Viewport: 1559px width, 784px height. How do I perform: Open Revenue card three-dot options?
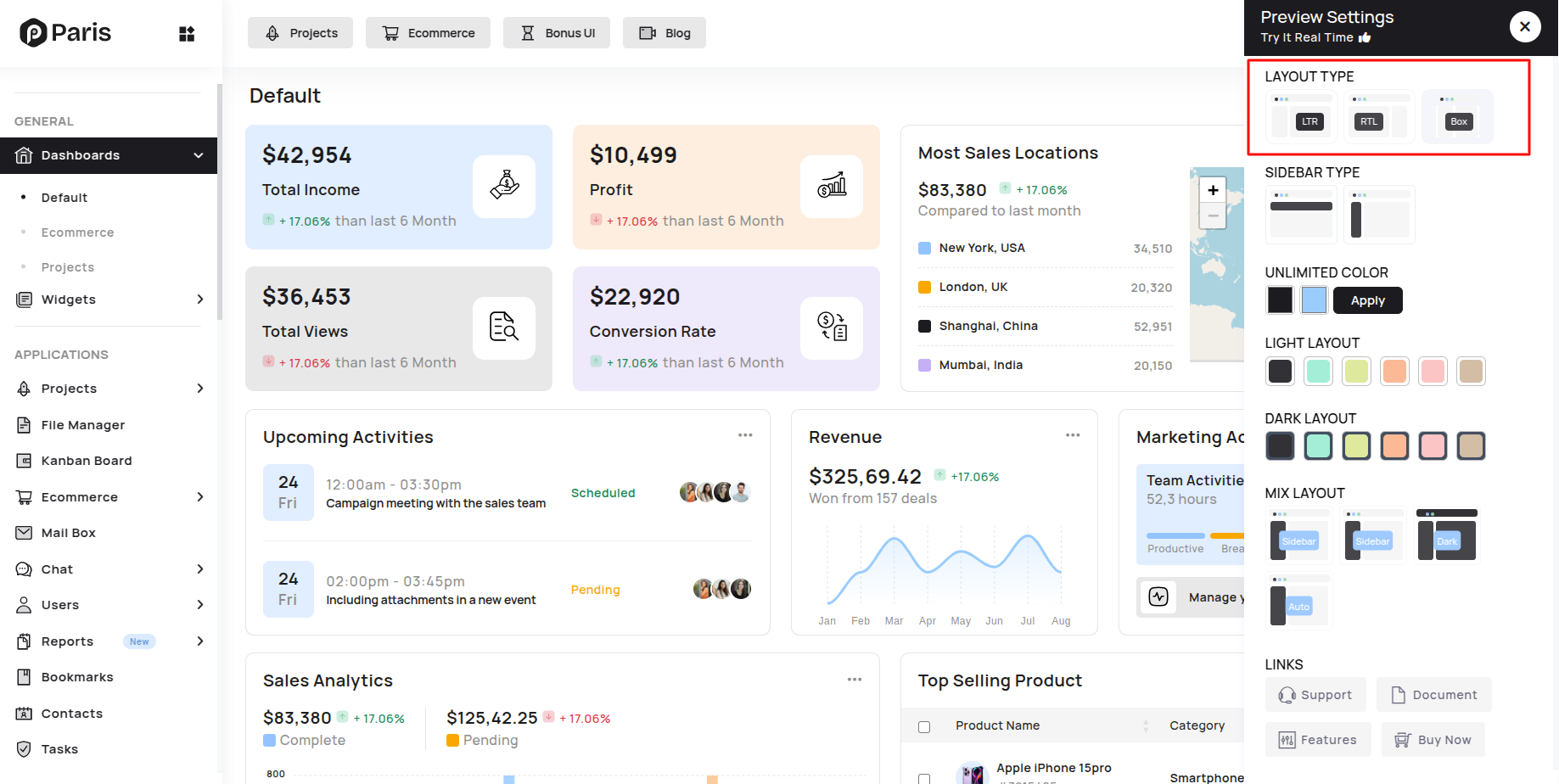[x=1073, y=435]
